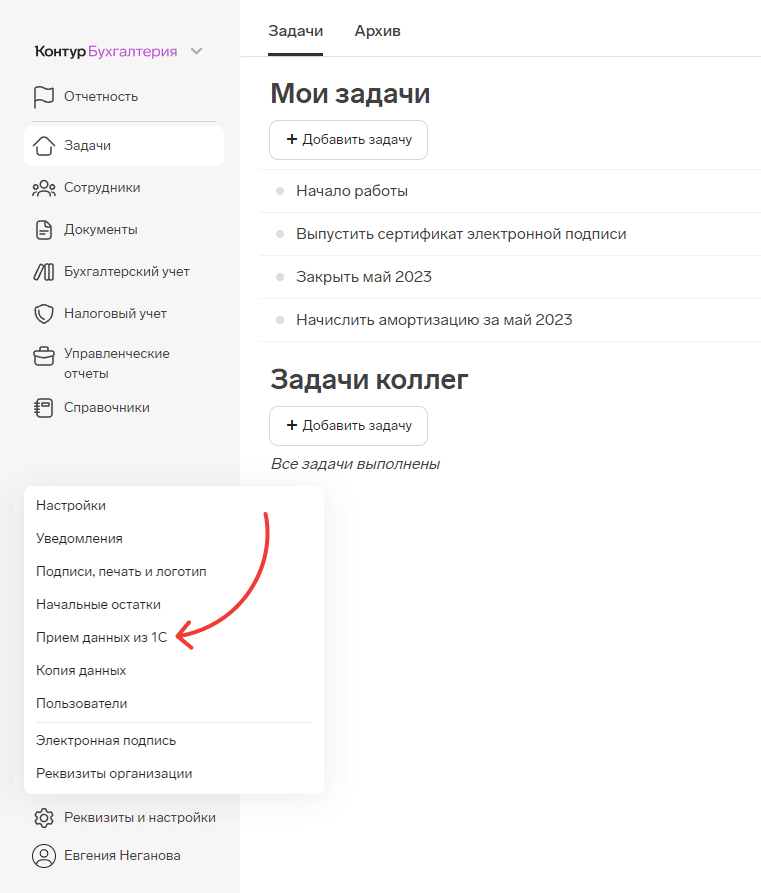Click the people icon for Сотрудники
The height and width of the screenshot is (893, 761).
point(44,188)
